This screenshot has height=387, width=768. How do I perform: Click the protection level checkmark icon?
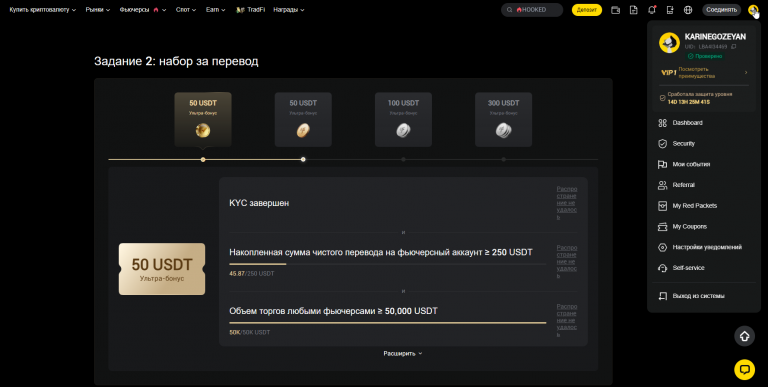663,98
